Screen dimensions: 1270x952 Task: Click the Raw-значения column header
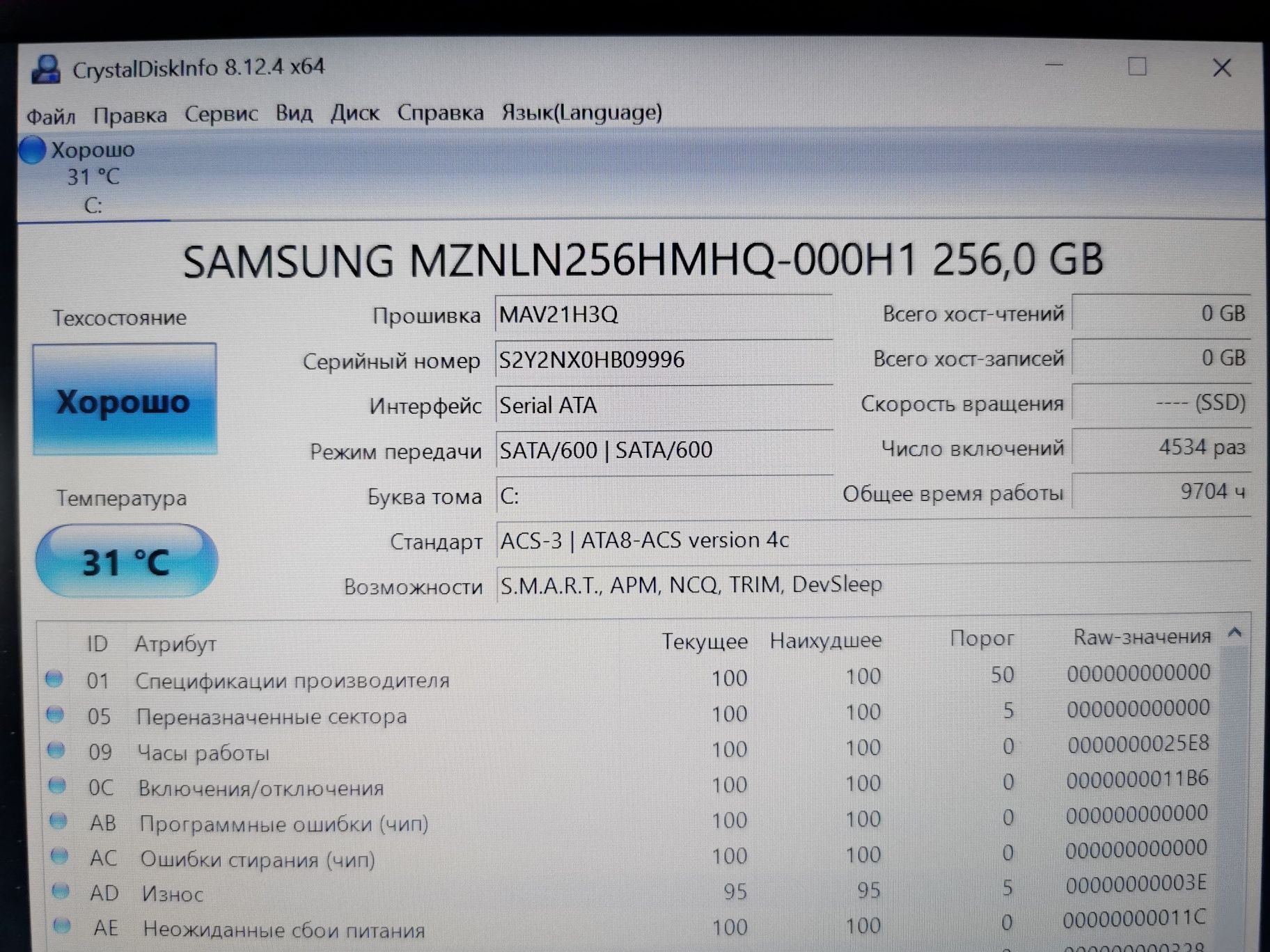coord(1142,636)
